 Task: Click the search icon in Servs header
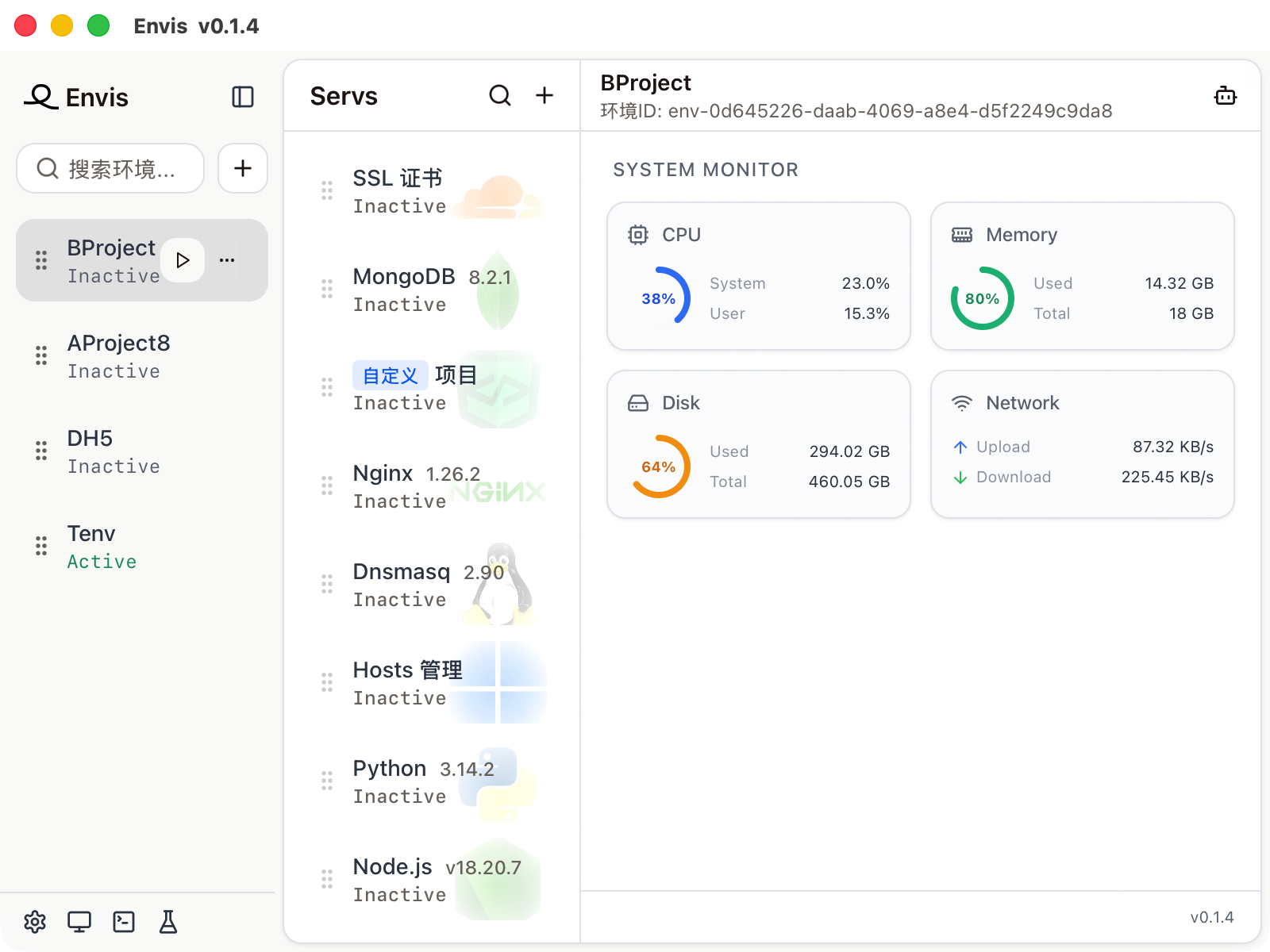(500, 95)
